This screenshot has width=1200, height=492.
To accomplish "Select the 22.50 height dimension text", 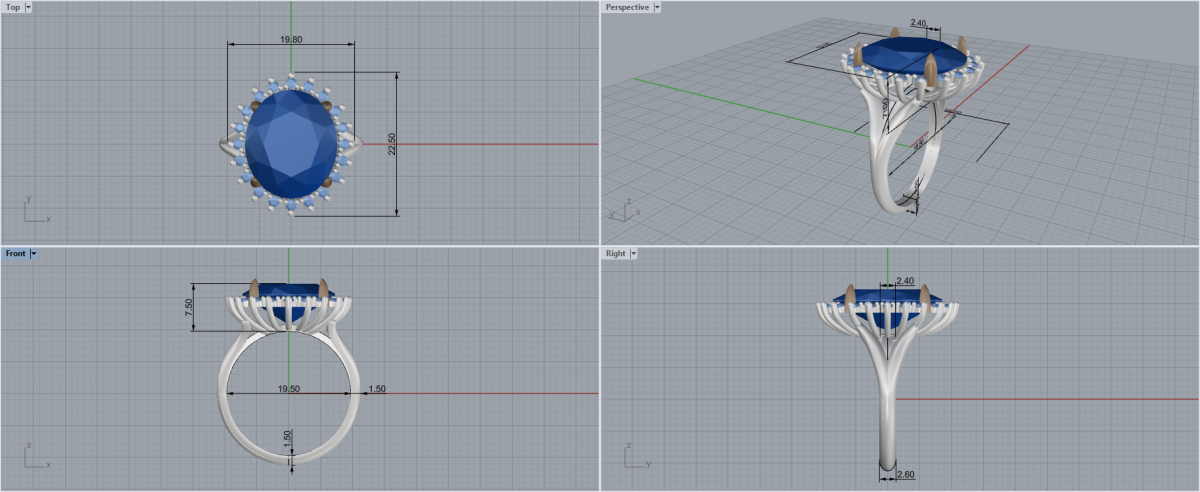I will [x=392, y=144].
